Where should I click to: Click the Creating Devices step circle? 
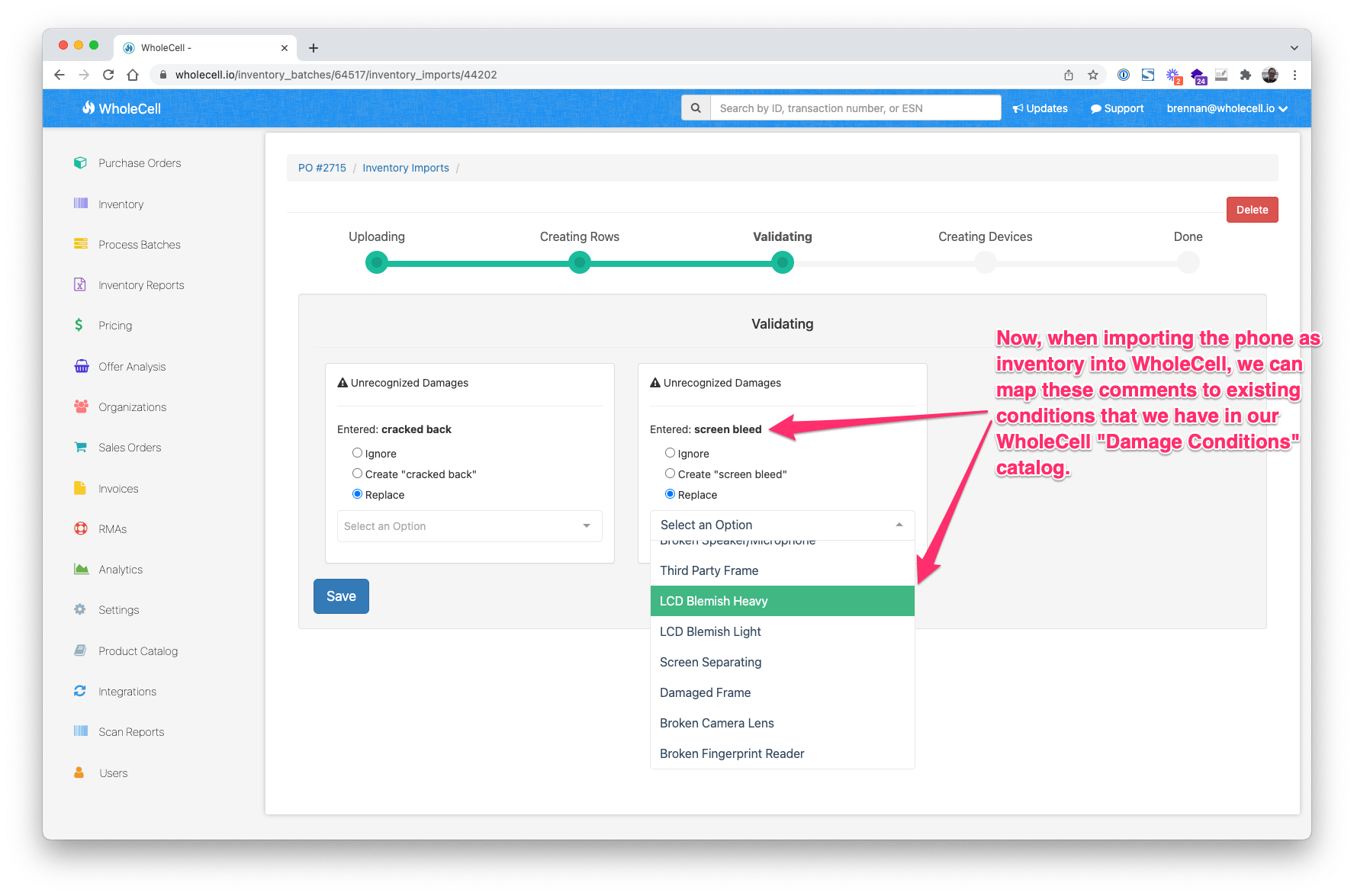986,262
